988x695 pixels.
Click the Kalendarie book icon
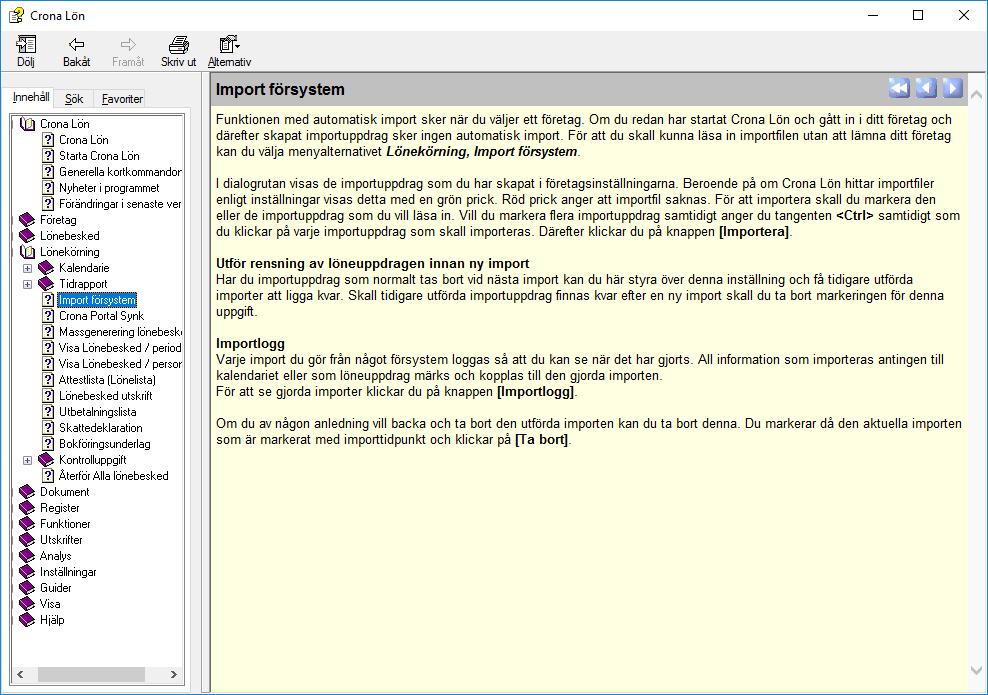point(46,268)
